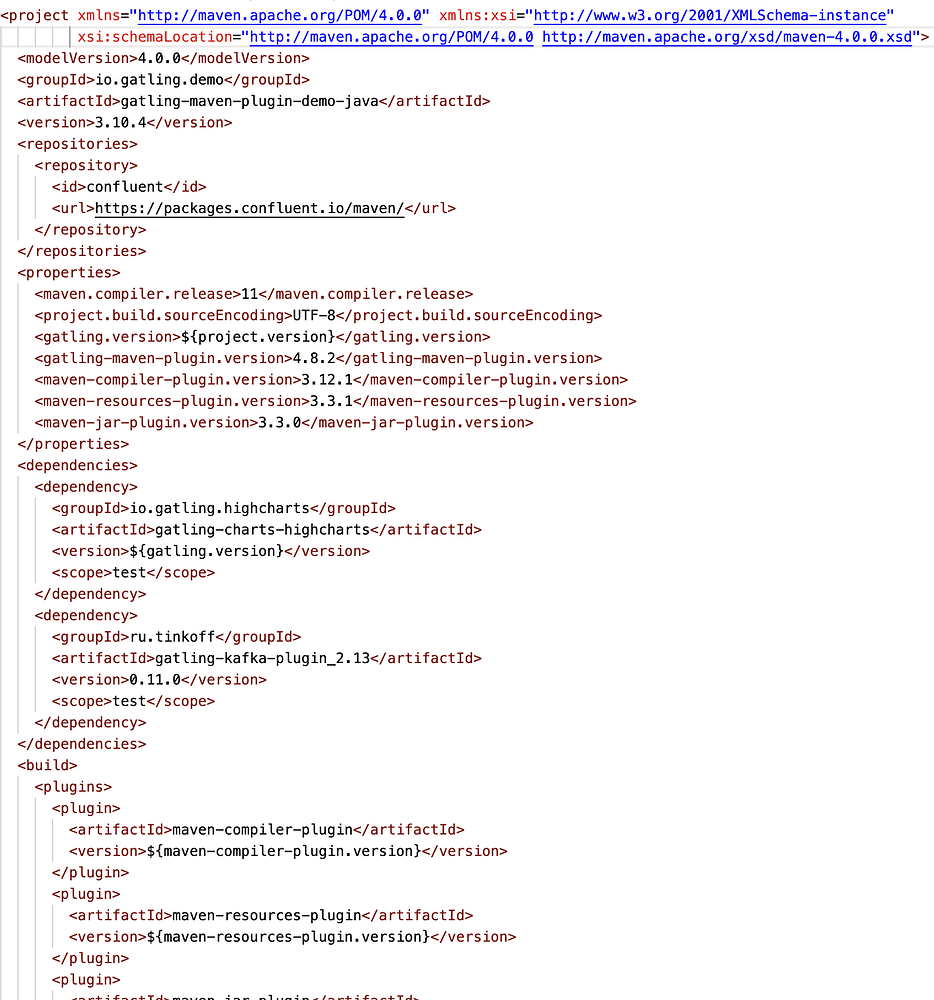This screenshot has width=934, height=1000.
Task: Click the opening properties tag
Action: (x=69, y=273)
